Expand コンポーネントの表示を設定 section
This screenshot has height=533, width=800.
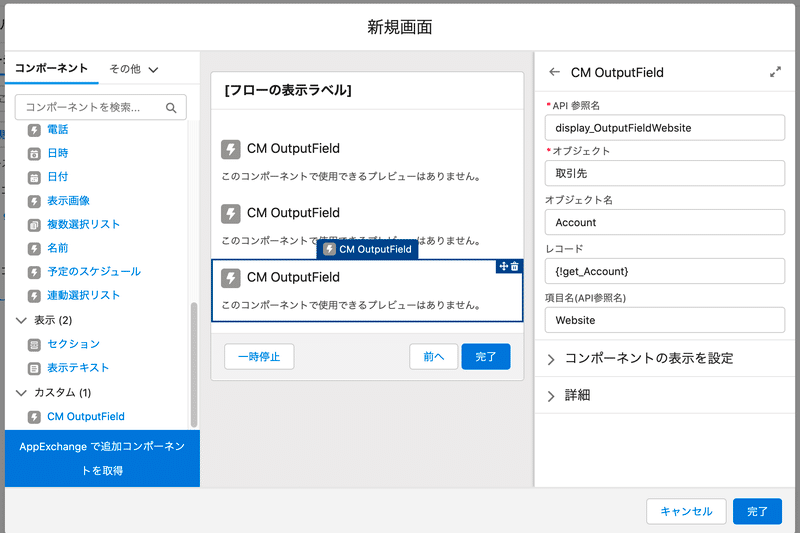click(x=551, y=358)
